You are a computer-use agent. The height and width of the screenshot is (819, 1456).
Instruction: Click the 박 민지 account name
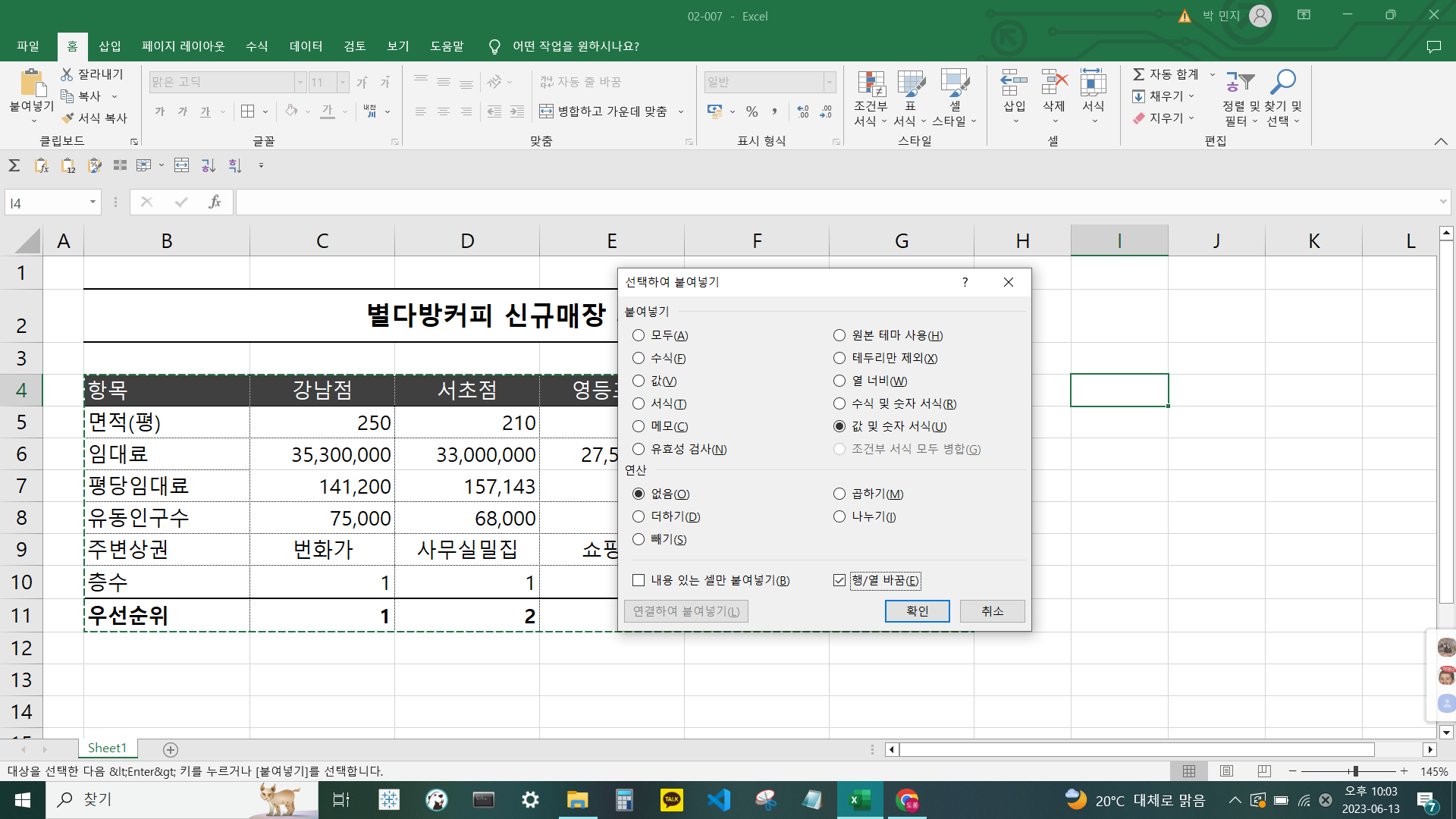click(1221, 16)
